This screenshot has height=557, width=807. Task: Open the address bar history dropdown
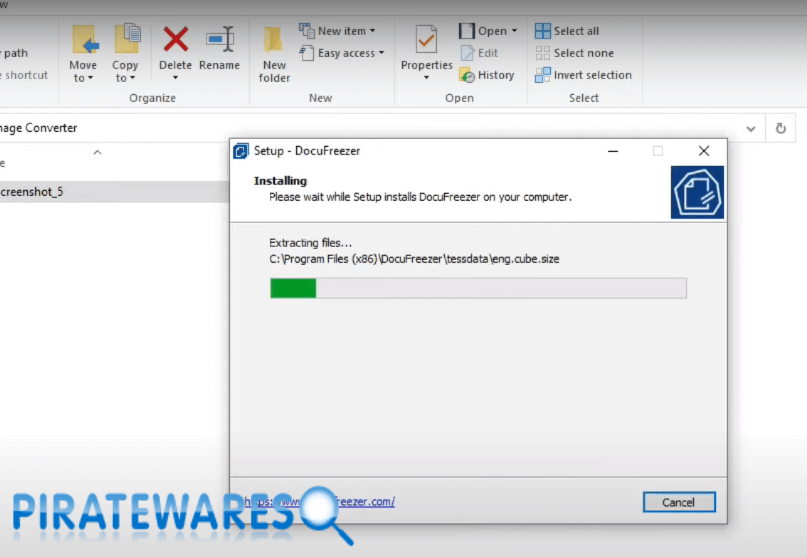(x=751, y=129)
